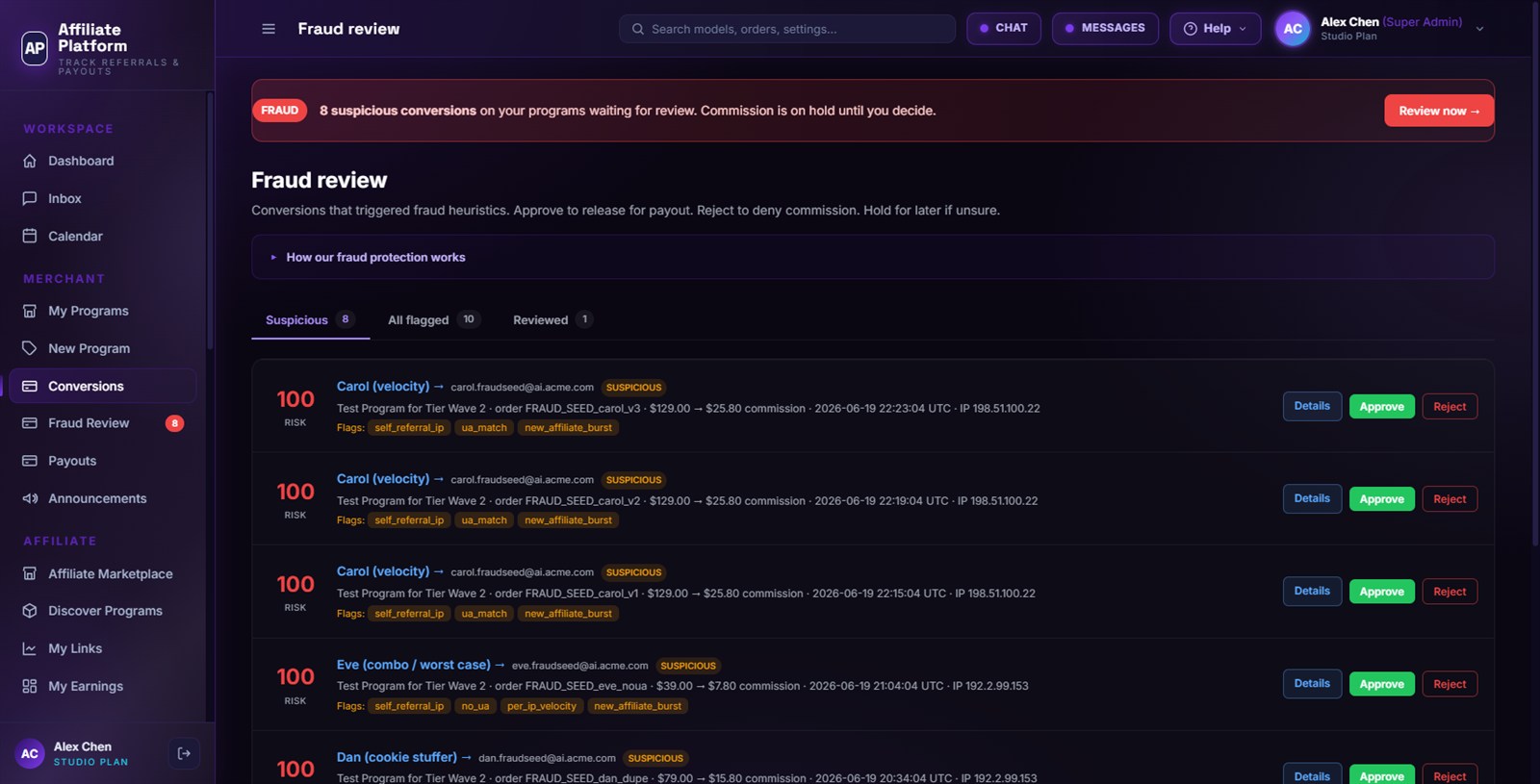Toggle the hamburger sidebar menu icon
The image size is (1540, 784).
(269, 29)
